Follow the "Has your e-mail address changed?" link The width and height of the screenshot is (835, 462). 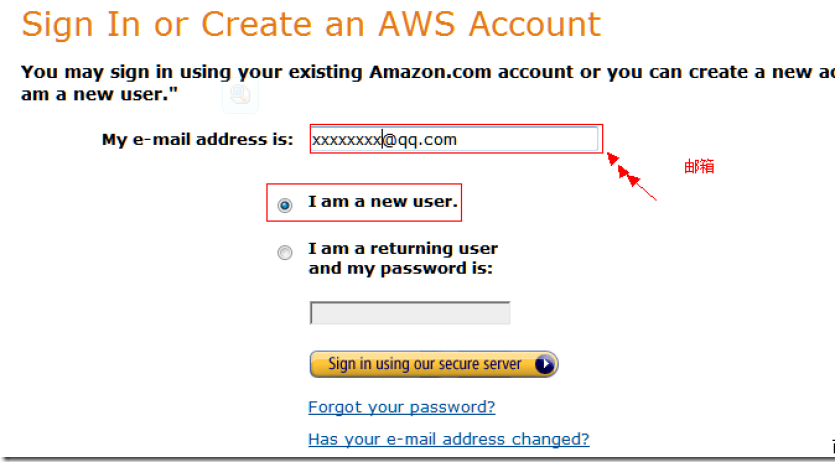pos(448,439)
